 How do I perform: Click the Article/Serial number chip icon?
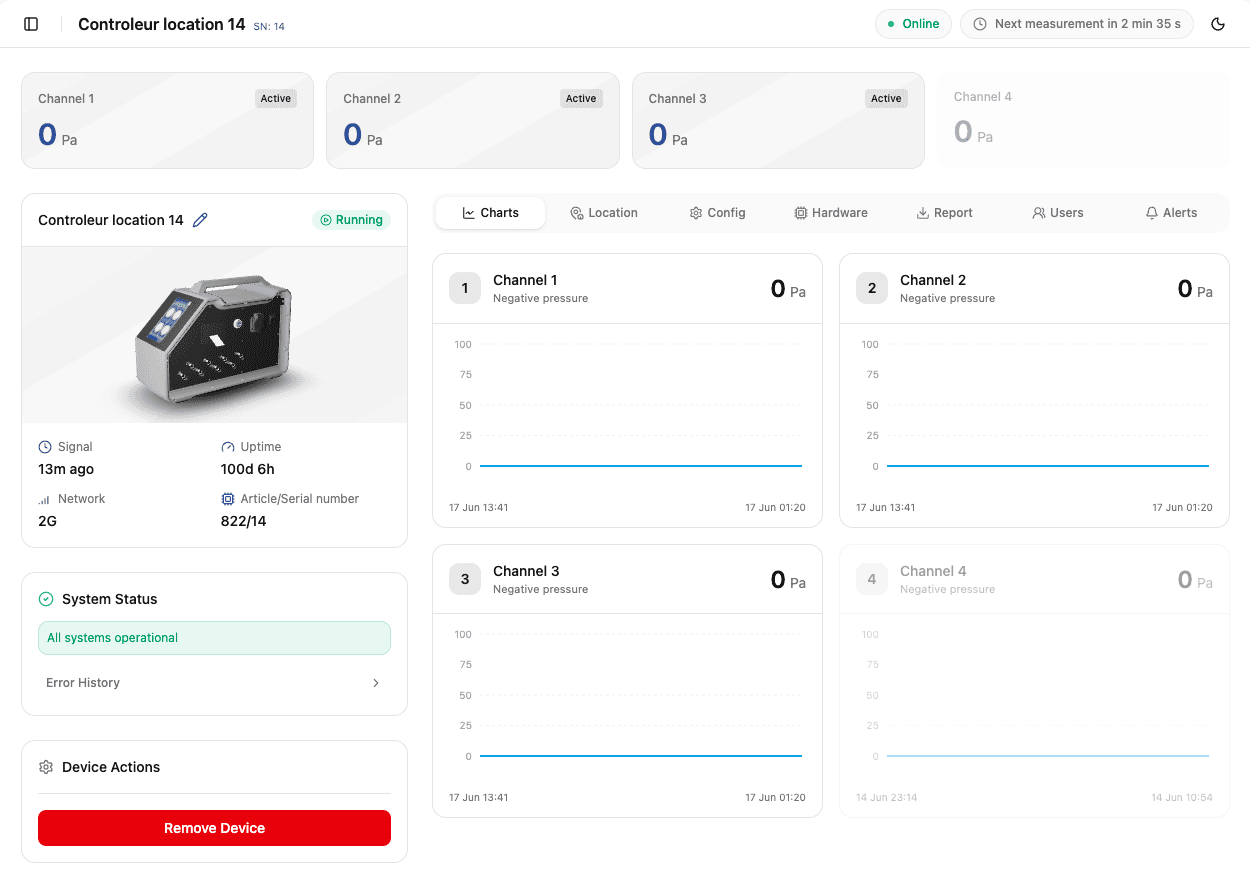(x=228, y=499)
